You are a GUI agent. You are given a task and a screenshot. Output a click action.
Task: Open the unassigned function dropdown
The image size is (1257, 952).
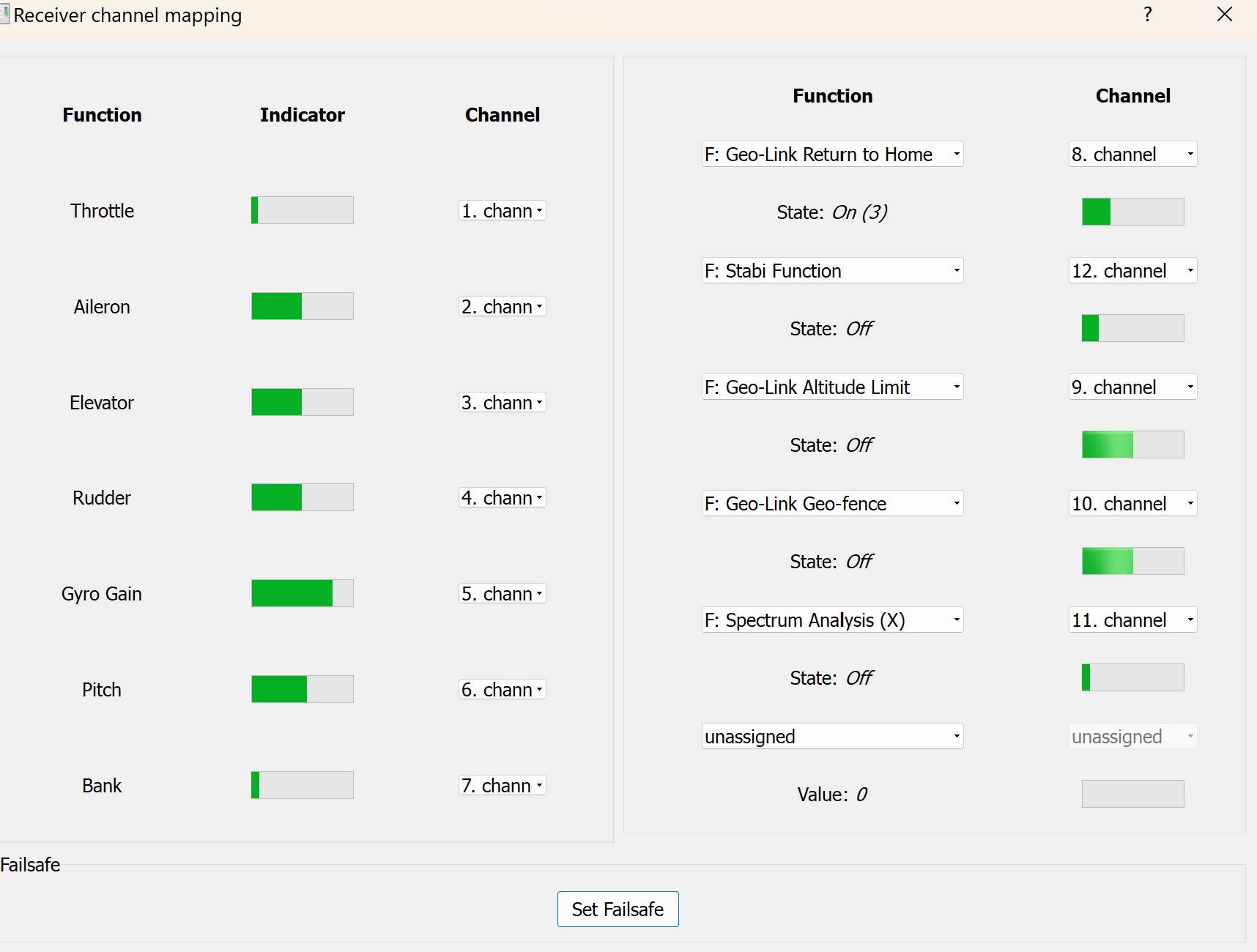(832, 737)
